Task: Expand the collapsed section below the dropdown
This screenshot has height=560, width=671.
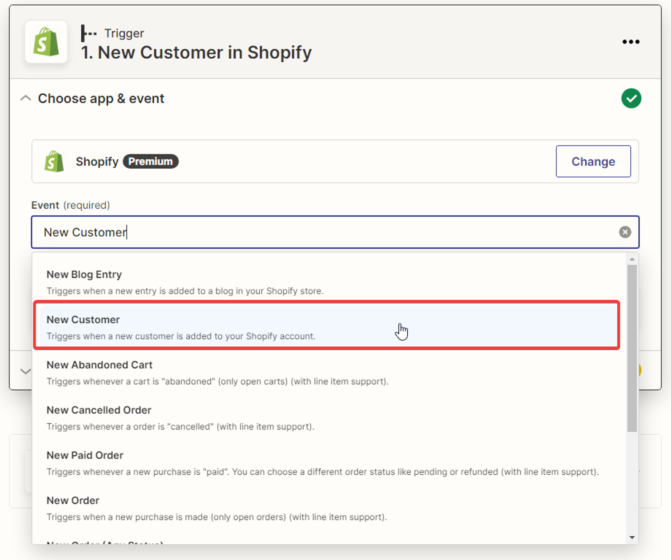Action: [x=26, y=371]
